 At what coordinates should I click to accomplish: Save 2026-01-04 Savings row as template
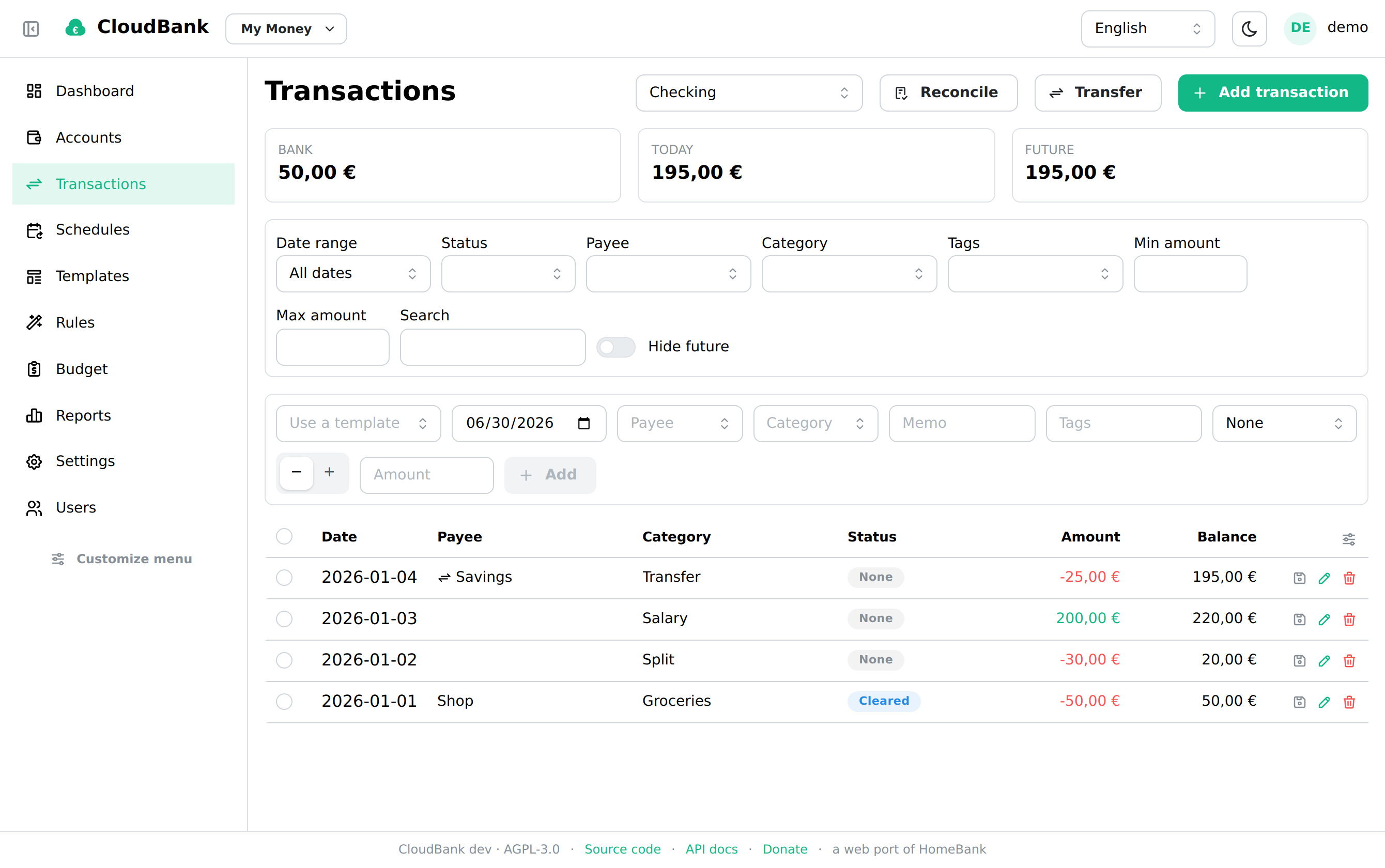[x=1299, y=578]
